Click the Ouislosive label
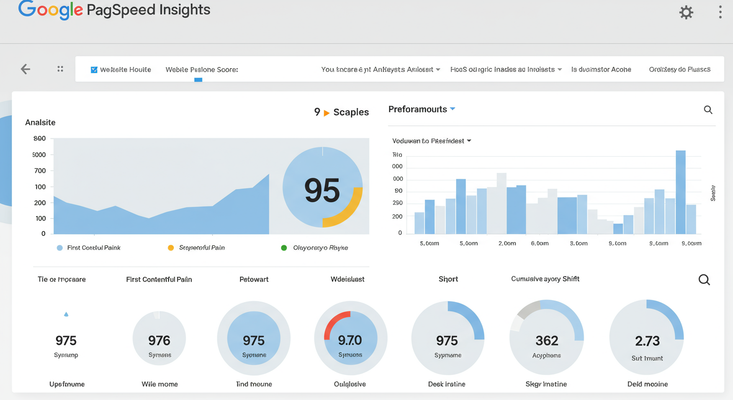The width and height of the screenshot is (733, 400). click(350, 384)
